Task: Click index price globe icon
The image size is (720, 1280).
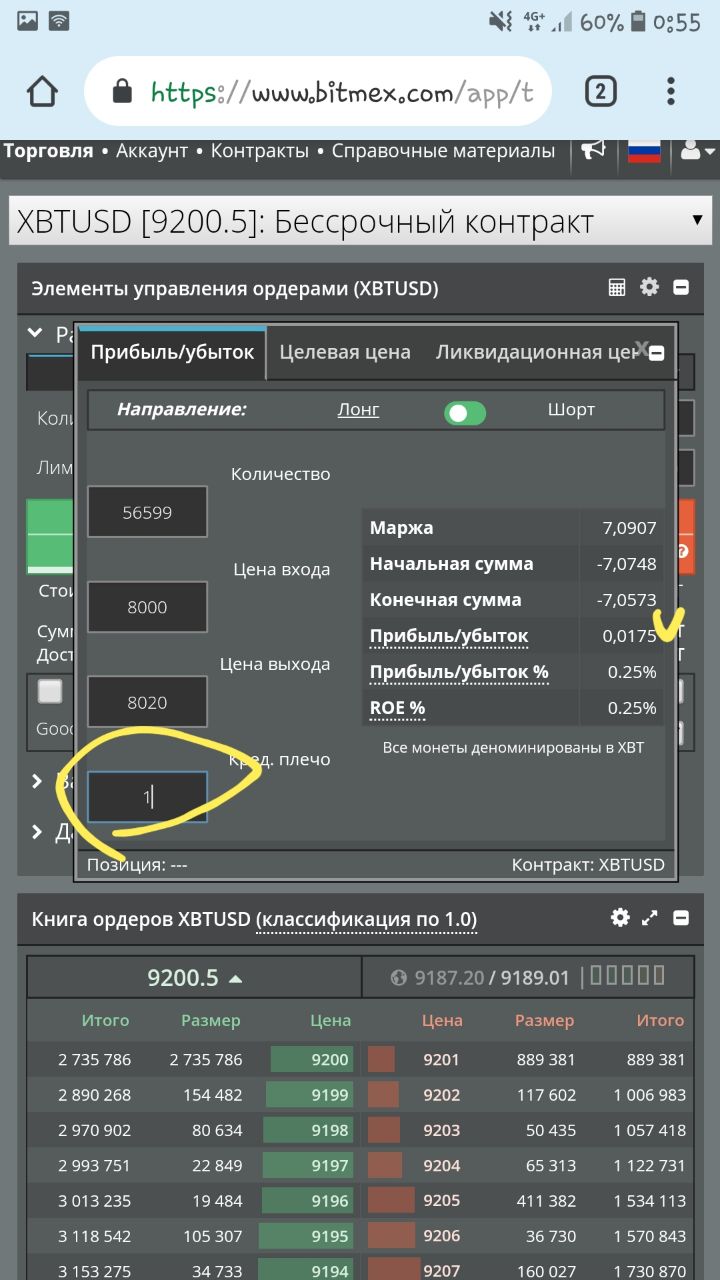Action: [x=400, y=978]
